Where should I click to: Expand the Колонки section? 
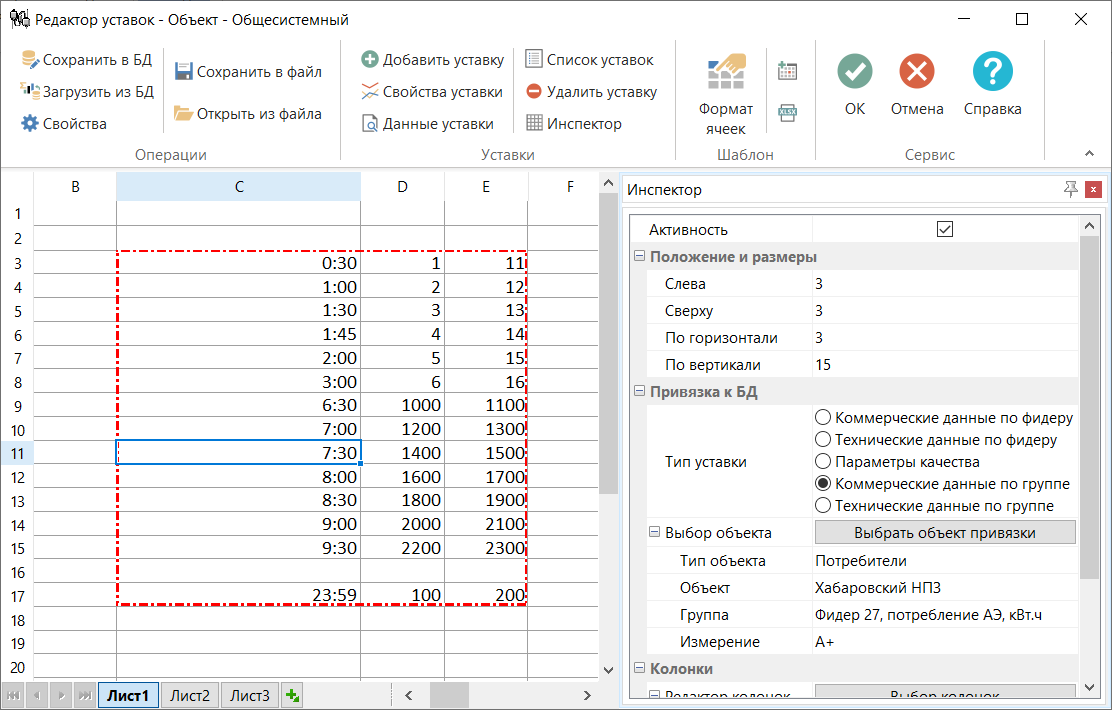click(637, 668)
